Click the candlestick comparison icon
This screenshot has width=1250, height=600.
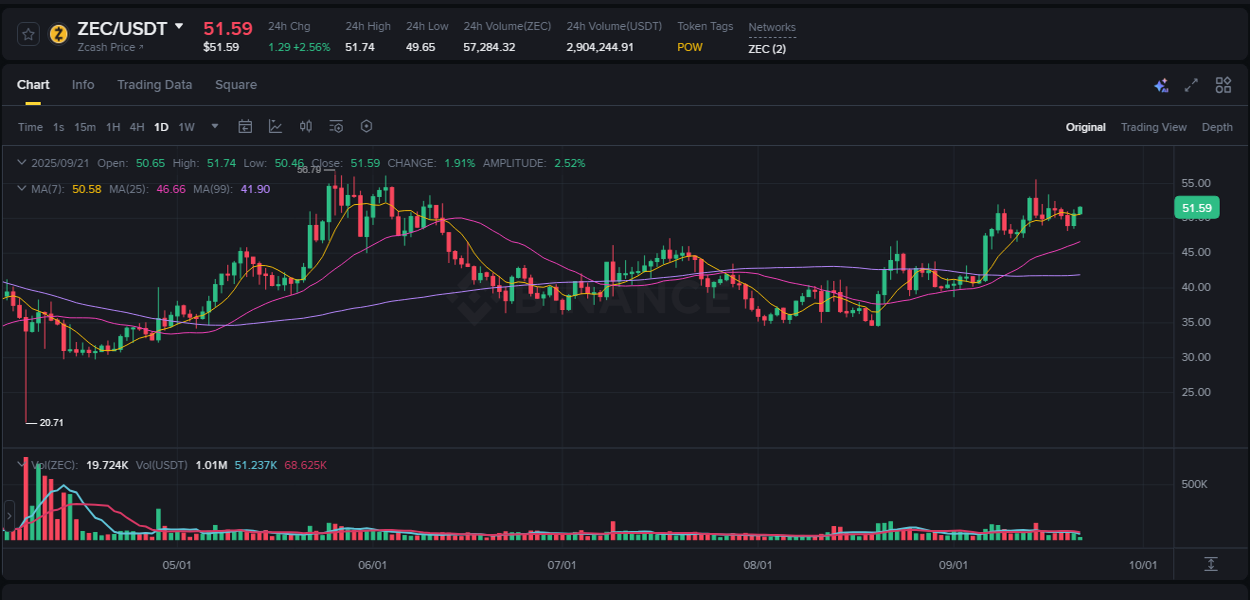point(306,126)
